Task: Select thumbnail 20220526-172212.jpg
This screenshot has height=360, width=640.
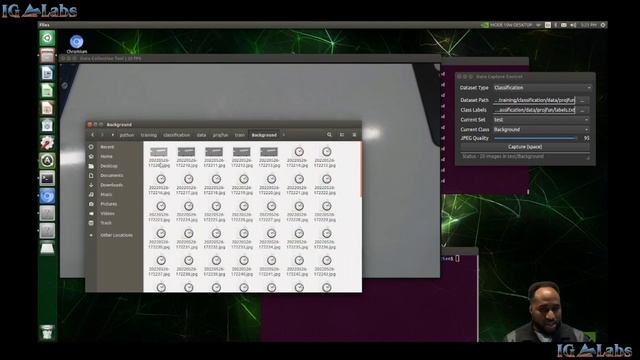Action: [242, 158]
